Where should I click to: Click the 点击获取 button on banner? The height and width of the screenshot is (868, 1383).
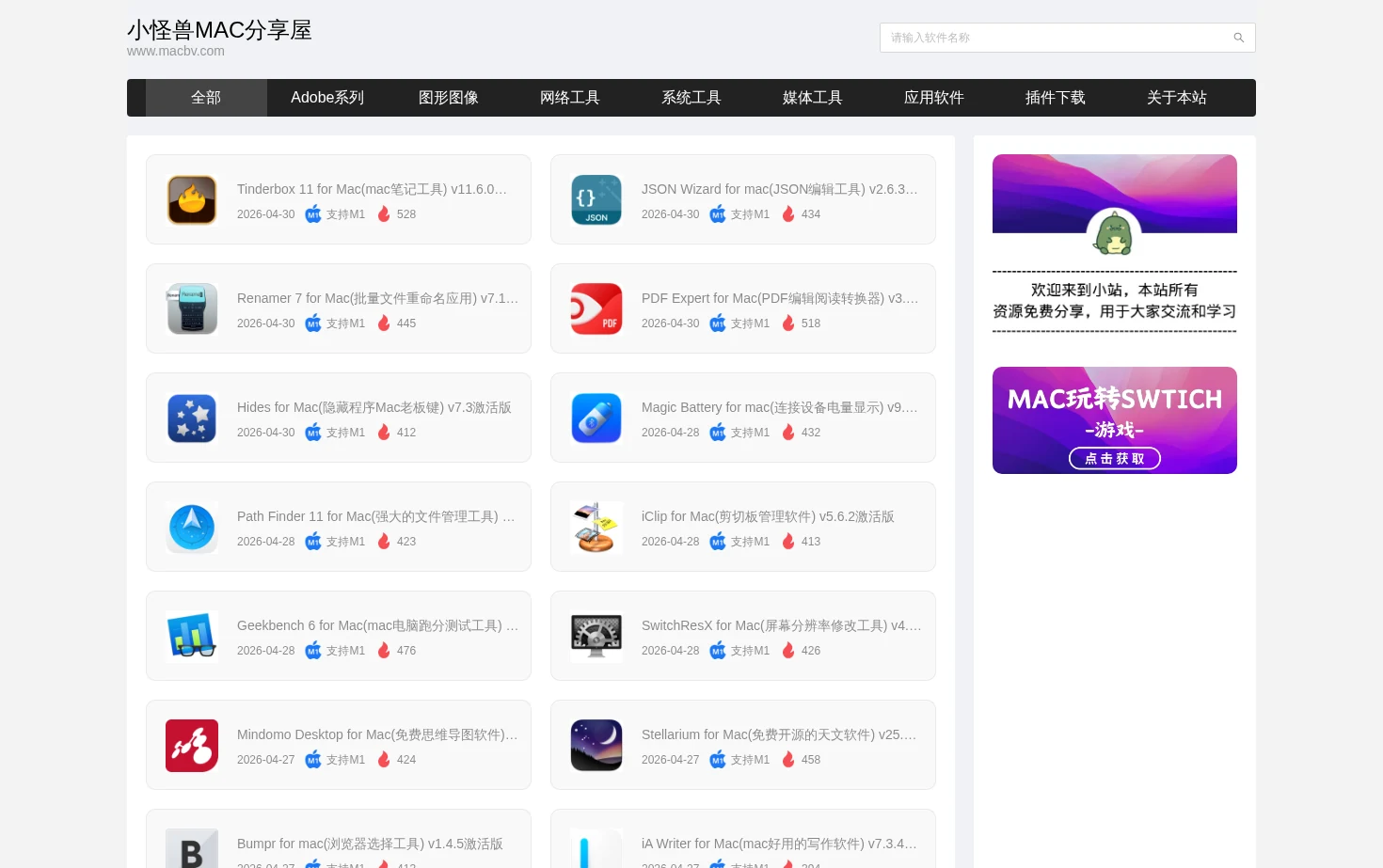click(1115, 458)
